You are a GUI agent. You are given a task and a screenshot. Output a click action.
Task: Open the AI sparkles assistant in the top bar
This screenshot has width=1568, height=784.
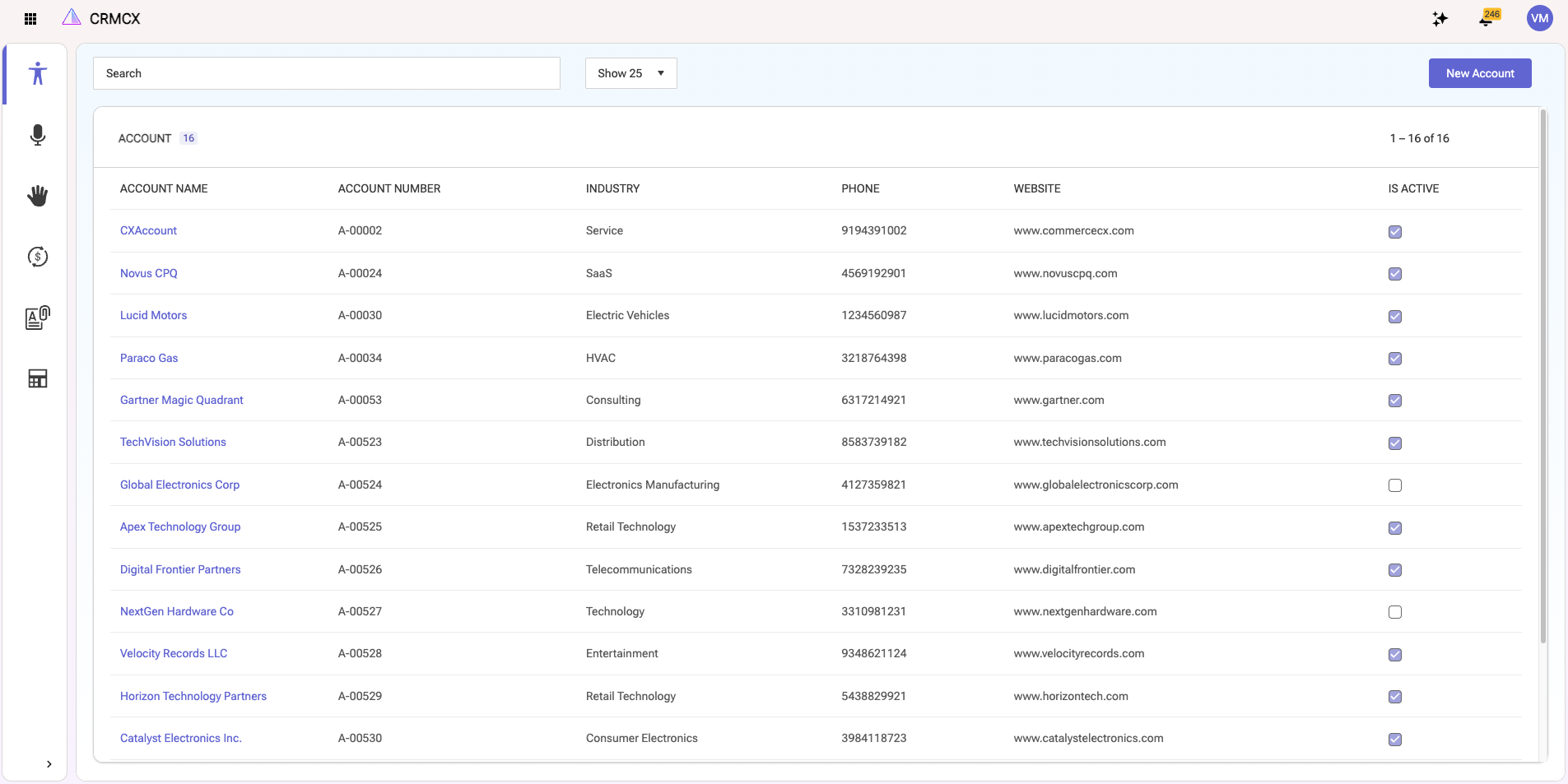1439,18
